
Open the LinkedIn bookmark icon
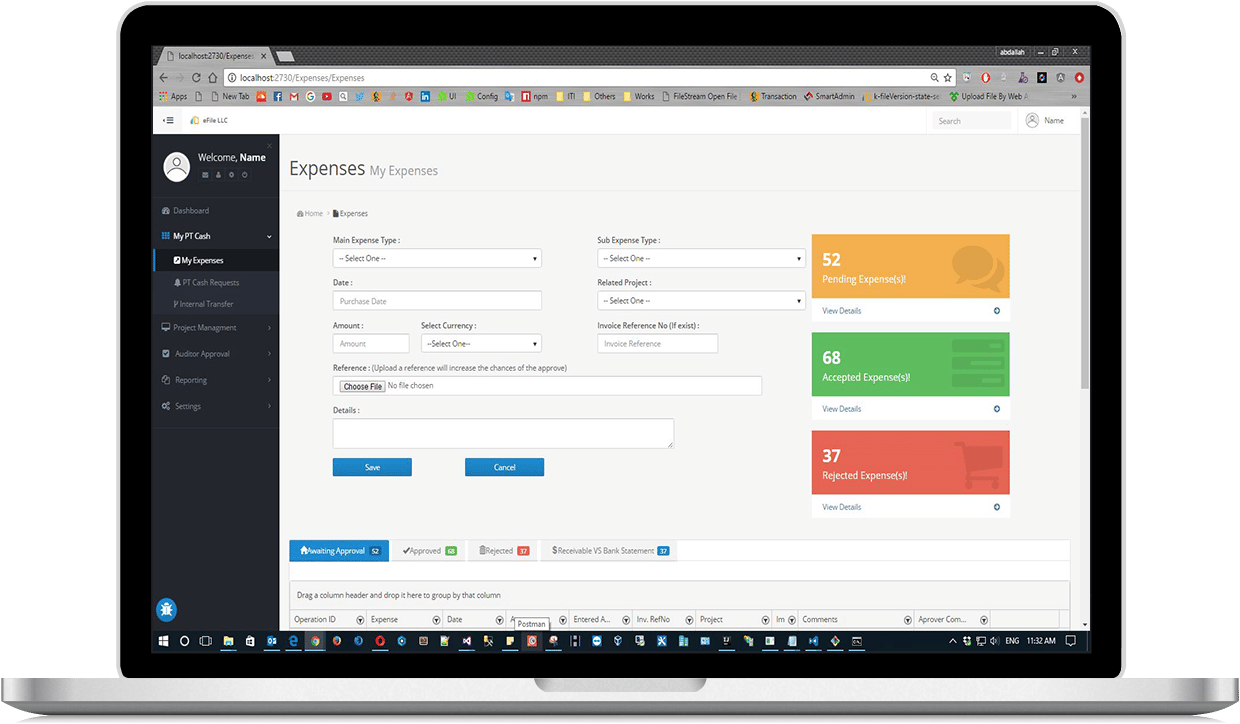[x=425, y=96]
